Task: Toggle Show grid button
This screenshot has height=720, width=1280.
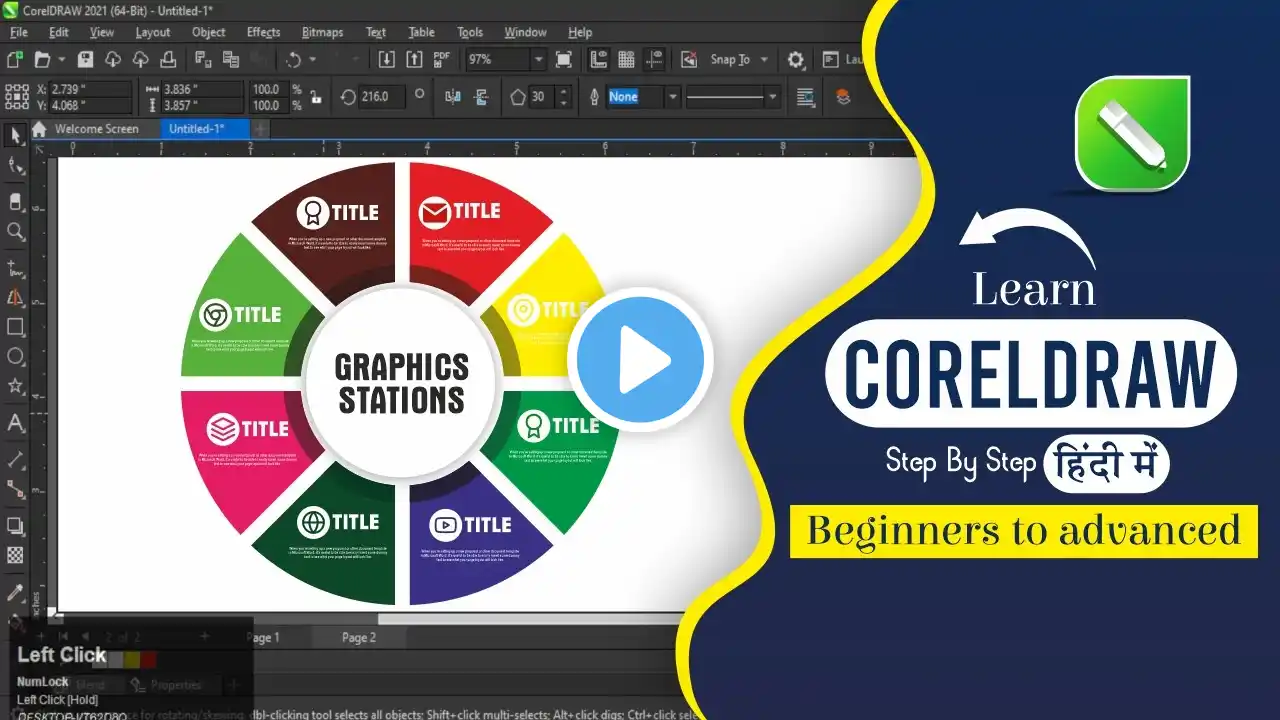Action: click(627, 60)
